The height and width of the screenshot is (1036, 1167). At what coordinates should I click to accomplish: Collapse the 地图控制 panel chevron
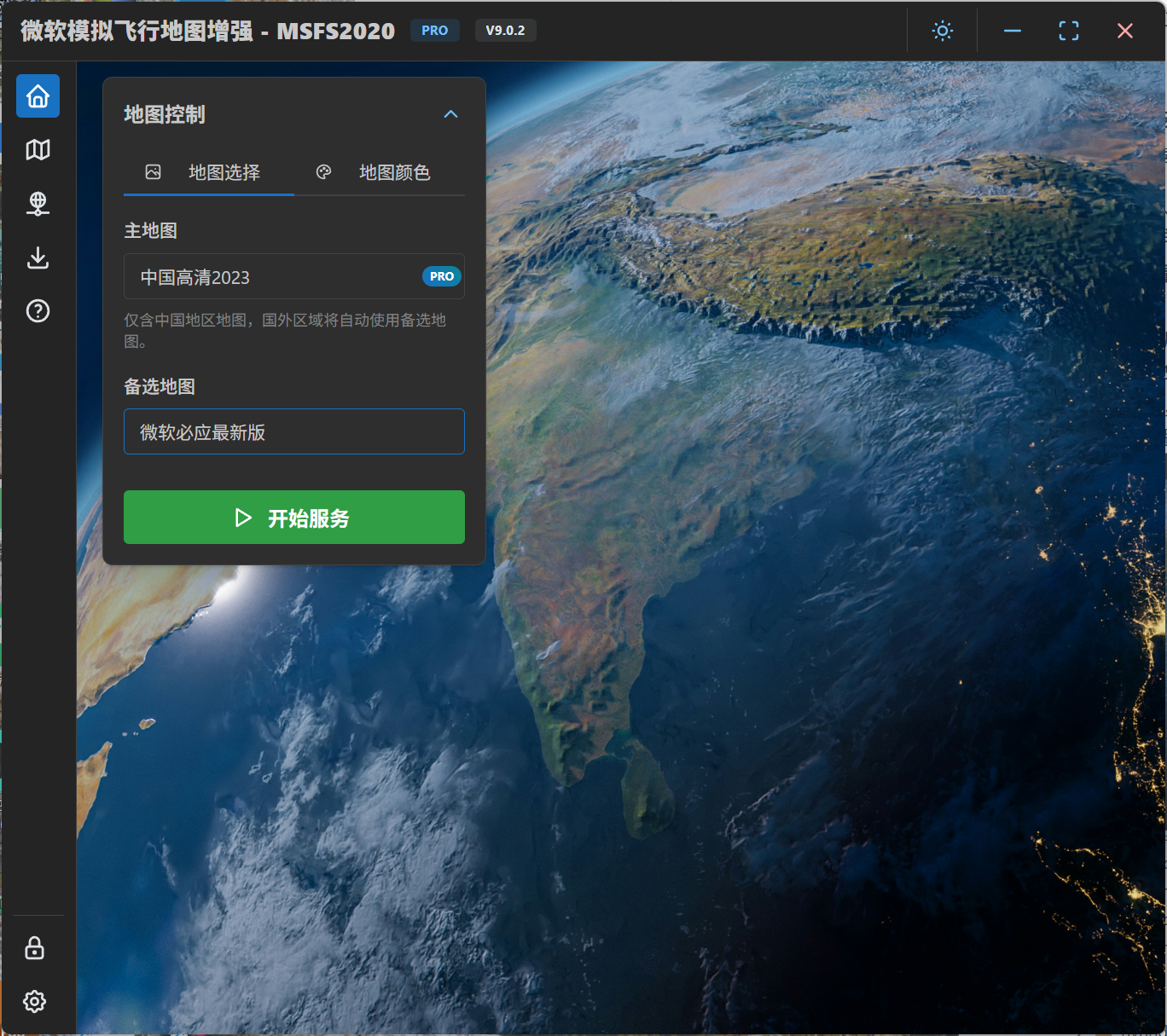[x=450, y=114]
